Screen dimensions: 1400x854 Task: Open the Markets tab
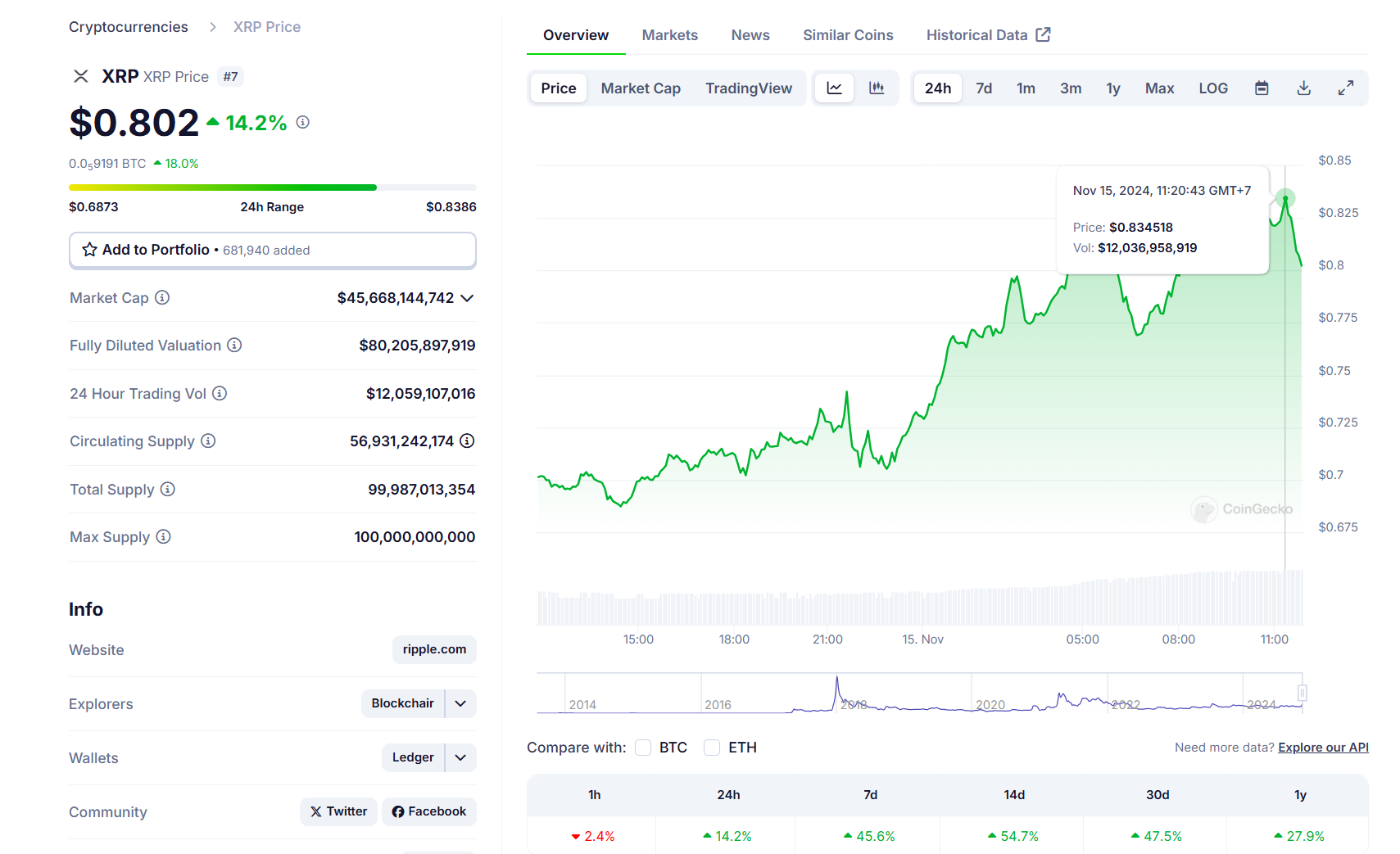pos(670,35)
